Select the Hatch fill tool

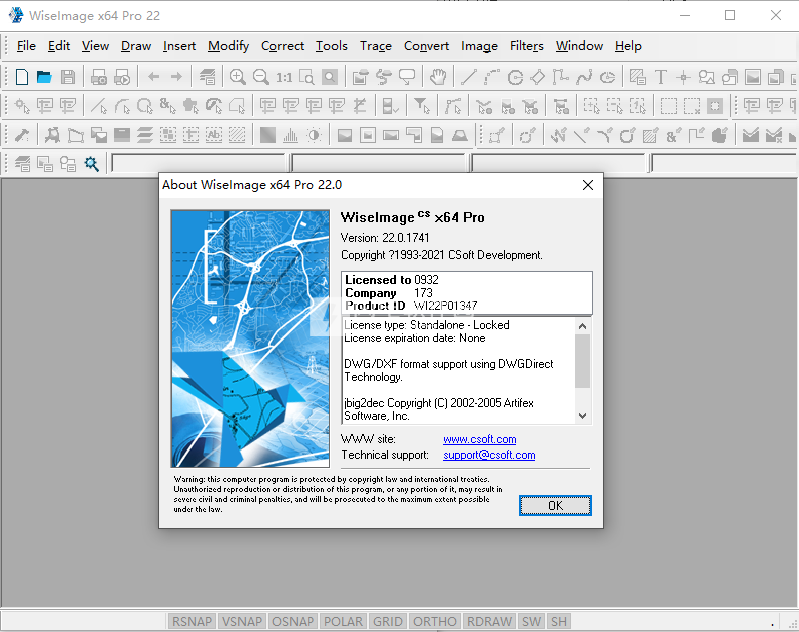tap(637, 77)
